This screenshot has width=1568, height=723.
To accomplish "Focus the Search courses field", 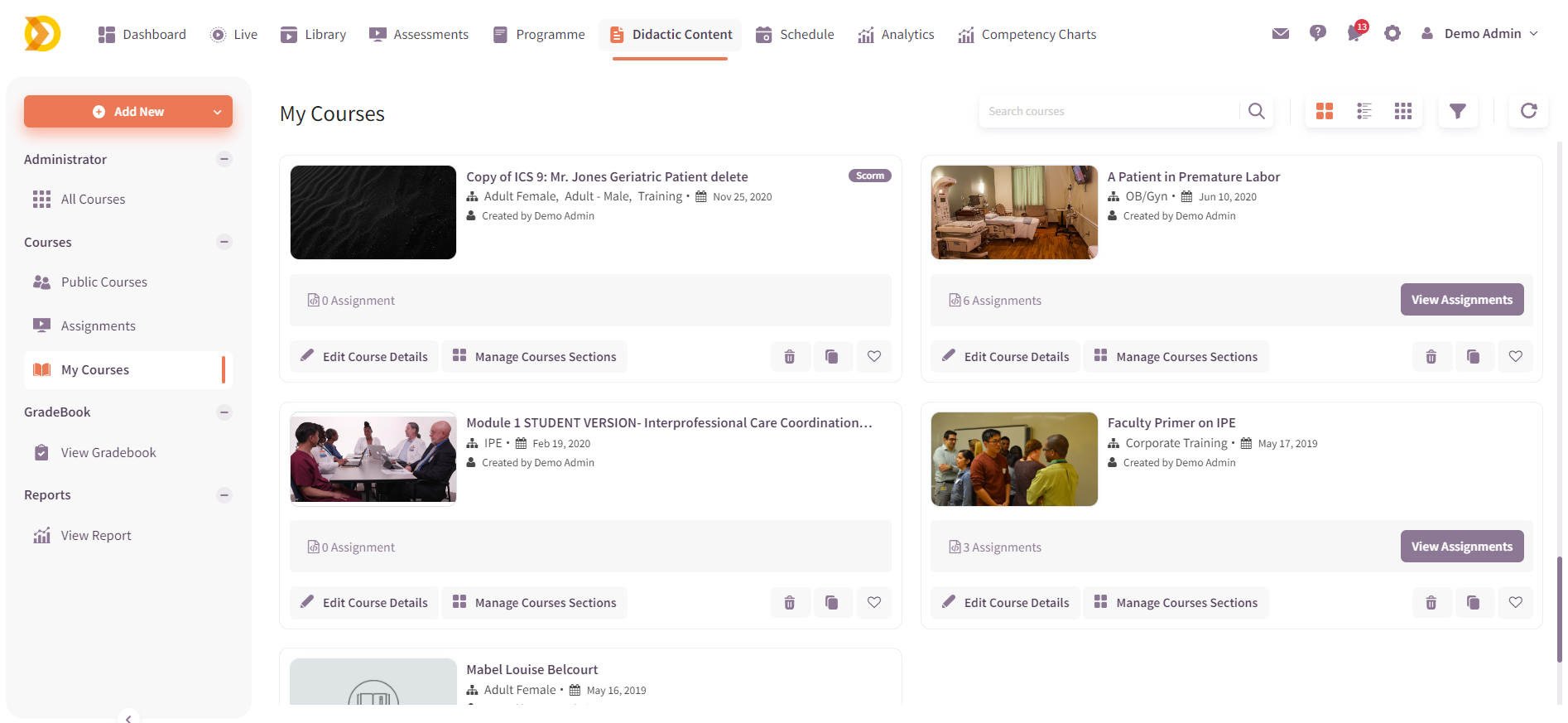I will click(1109, 111).
